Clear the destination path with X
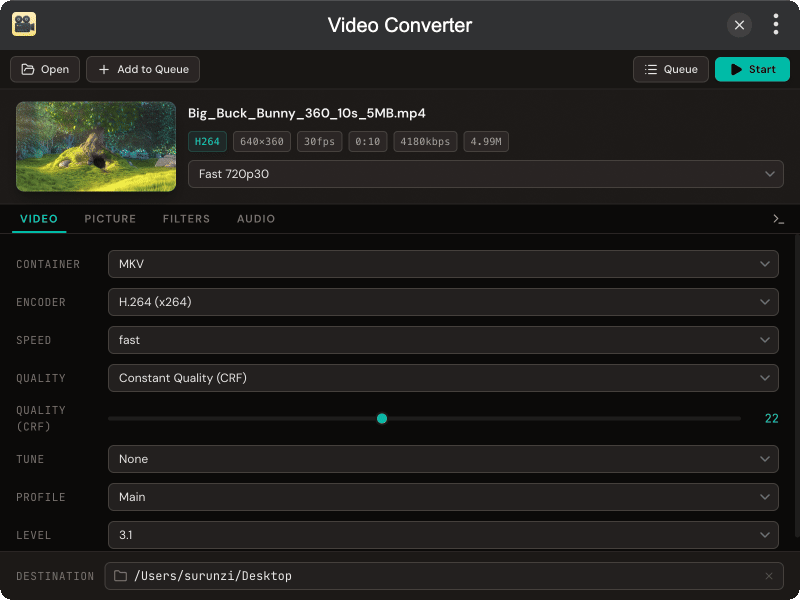Screen dimensions: 800x600 769,576
